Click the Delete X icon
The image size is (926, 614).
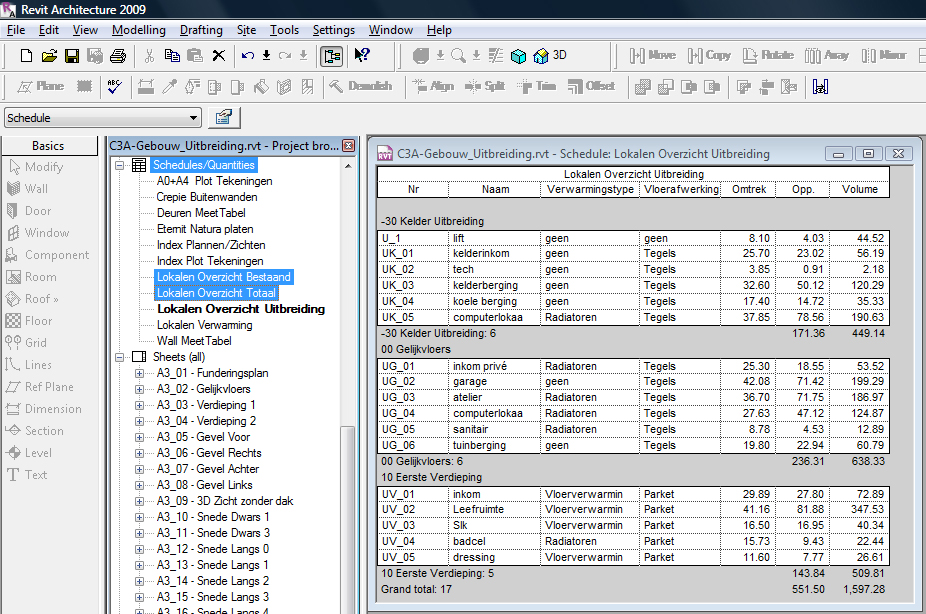pos(219,55)
